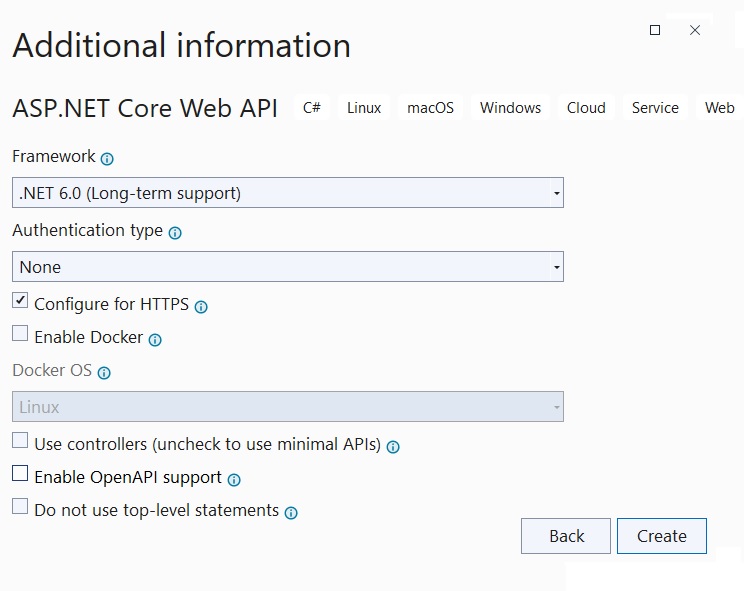Check Do not use top-level statements

click(x=20, y=506)
